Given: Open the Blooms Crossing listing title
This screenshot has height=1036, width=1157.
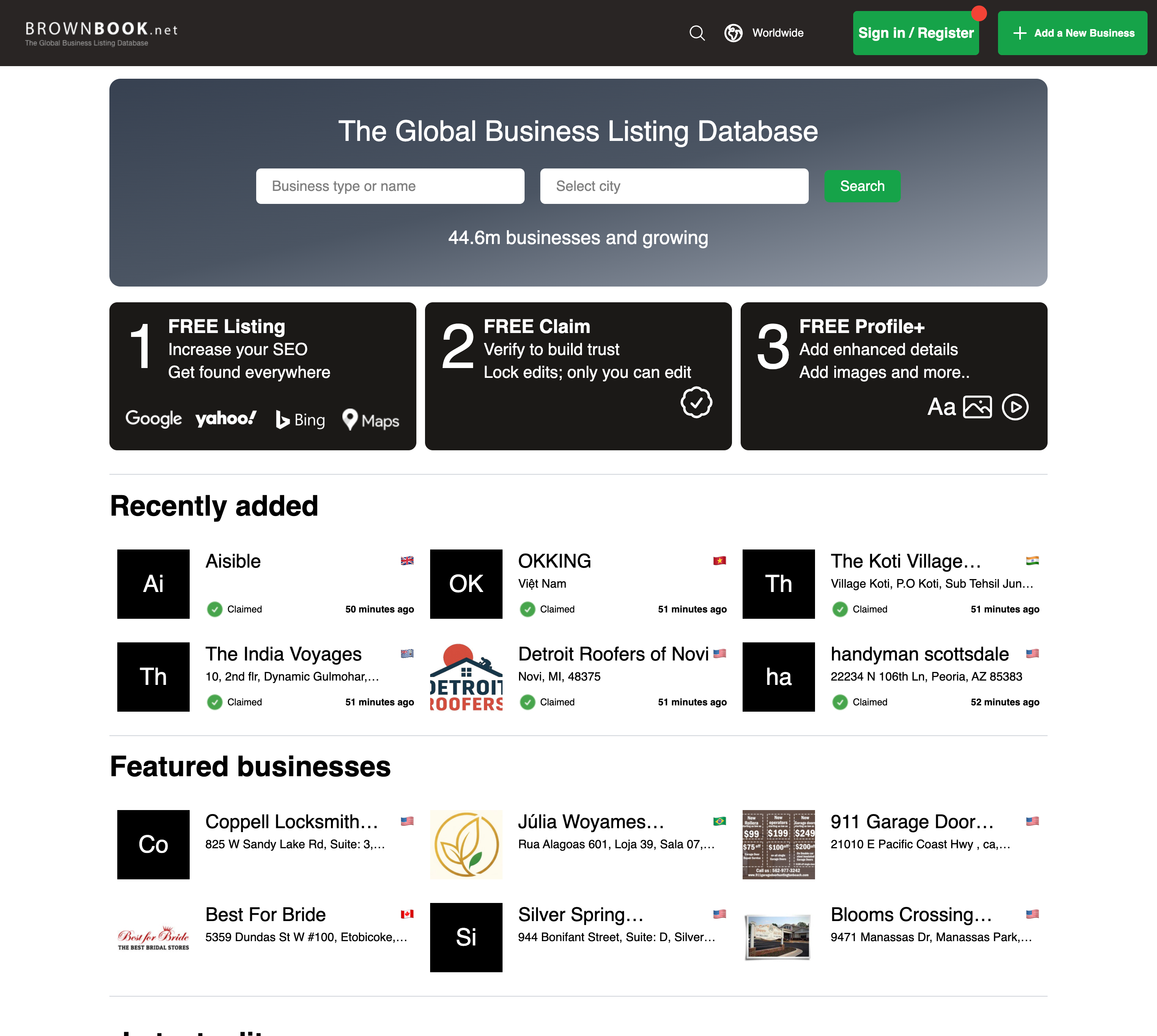Looking at the screenshot, I should (x=911, y=915).
